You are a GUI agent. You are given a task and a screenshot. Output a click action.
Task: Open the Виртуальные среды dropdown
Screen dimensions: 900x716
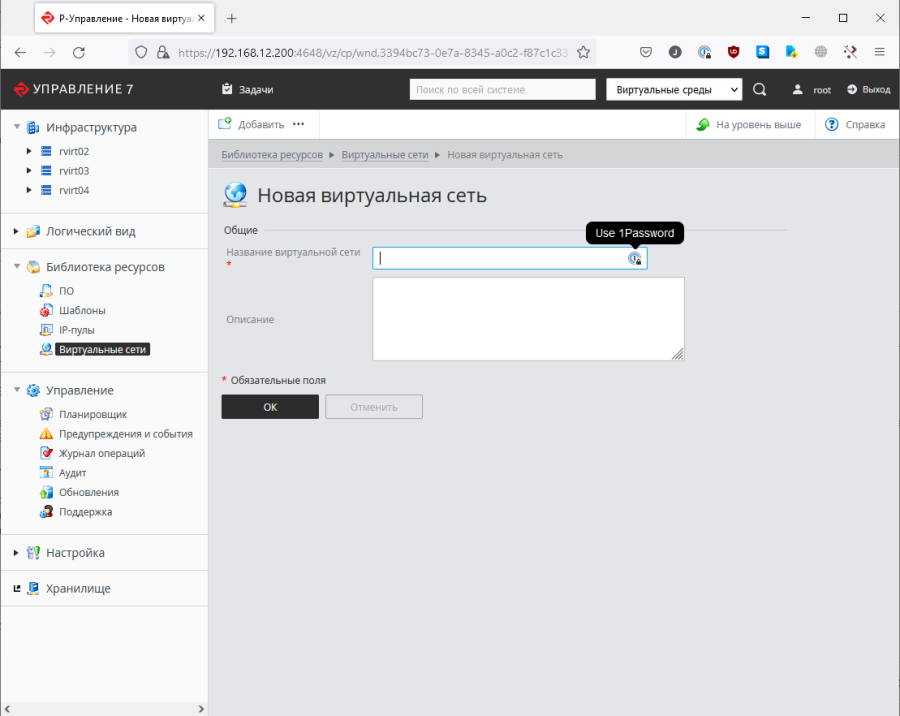(674, 90)
